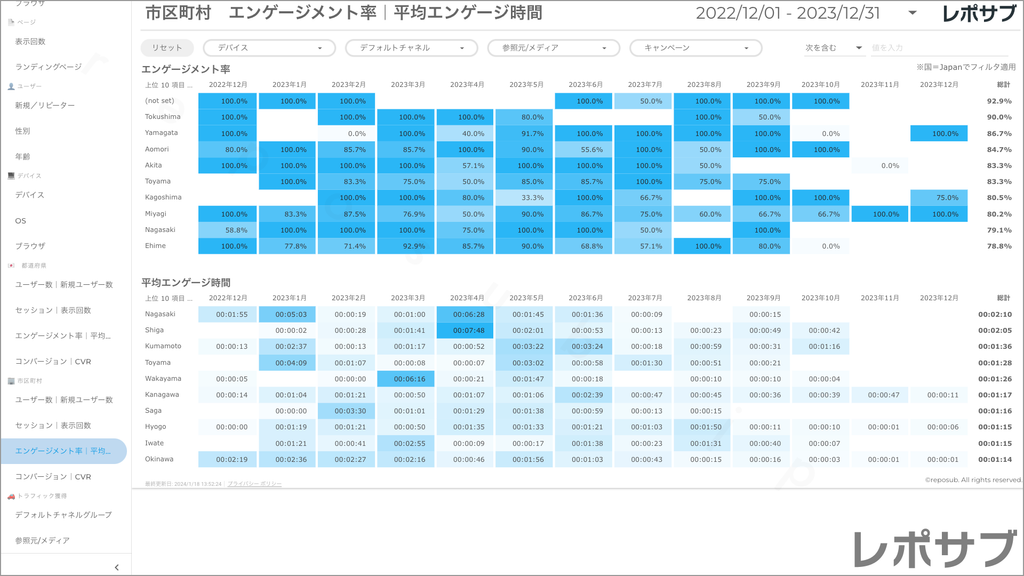The image size is (1024, 576).
Task: Click the デバイス section header icon
Action: click(x=10, y=176)
